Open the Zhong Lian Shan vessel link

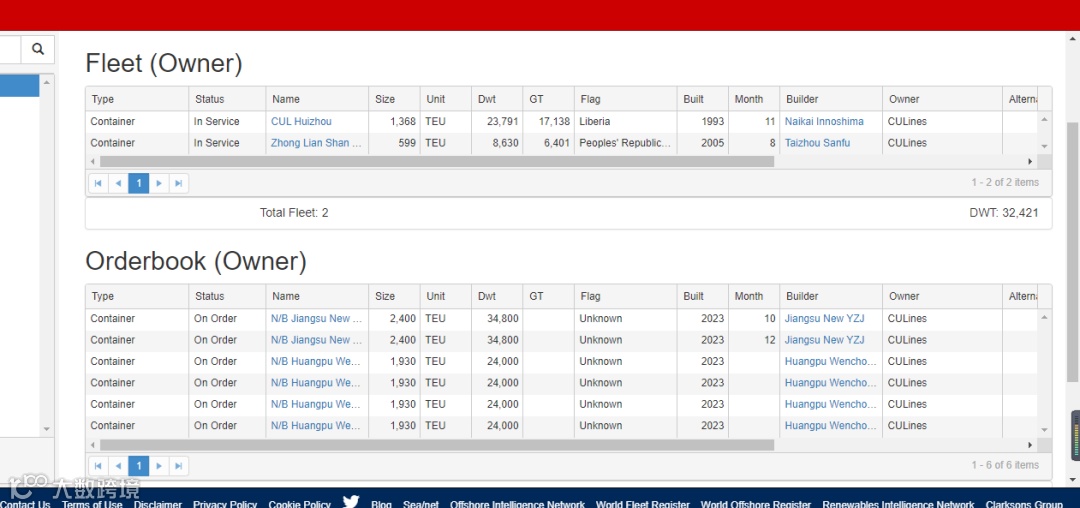(x=316, y=143)
